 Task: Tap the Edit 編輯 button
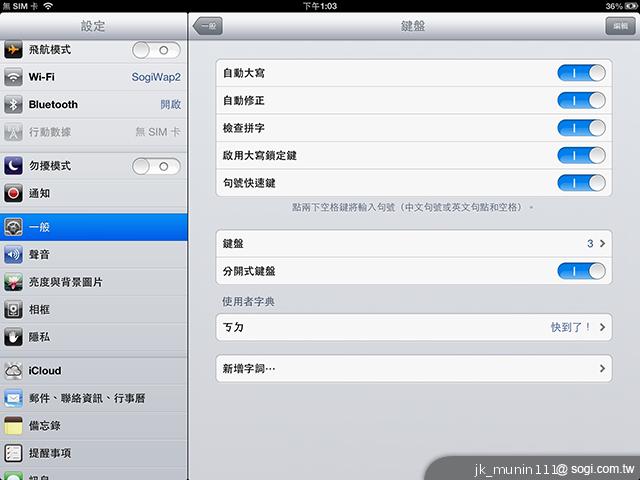[x=620, y=26]
